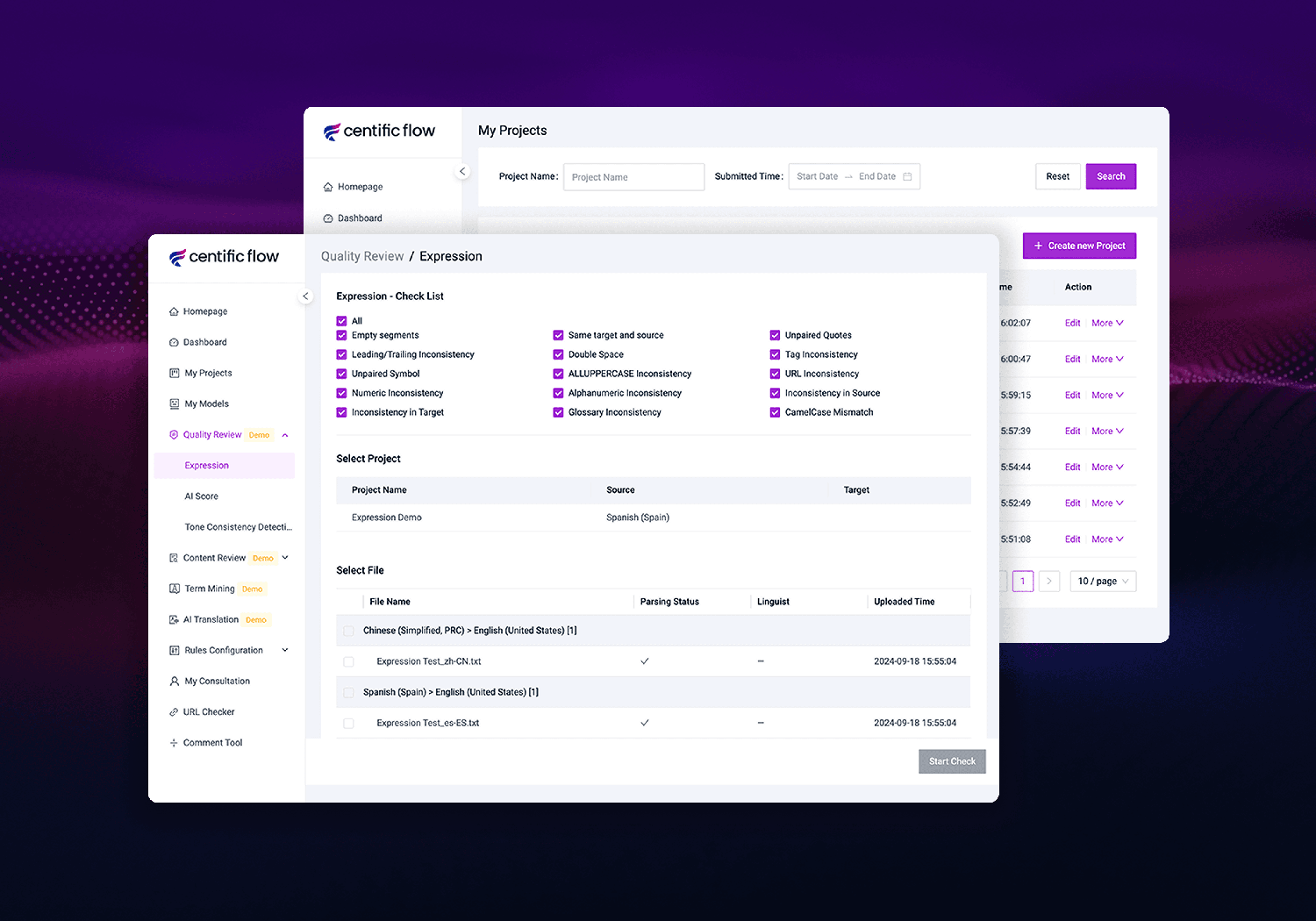The image size is (1316, 921).
Task: Expand the Content Review menu chevron
Action: tap(285, 558)
